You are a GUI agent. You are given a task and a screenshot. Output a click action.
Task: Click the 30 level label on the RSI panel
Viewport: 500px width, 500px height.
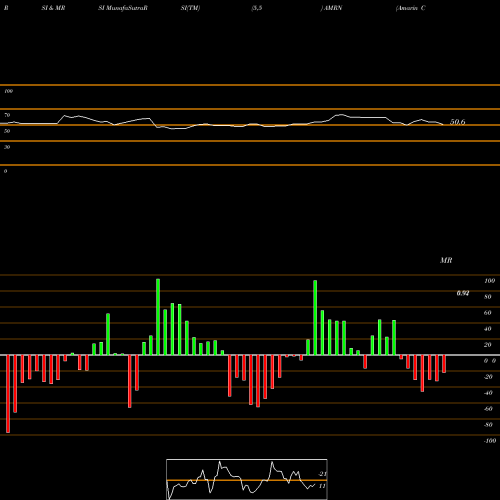tap(7, 147)
